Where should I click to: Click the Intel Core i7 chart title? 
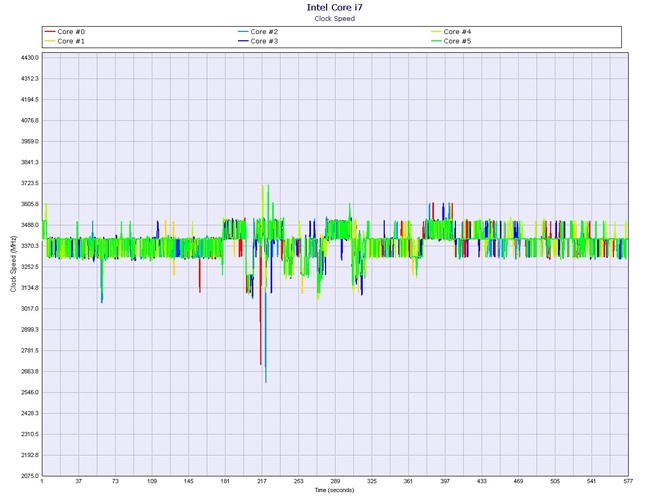click(x=335, y=7)
